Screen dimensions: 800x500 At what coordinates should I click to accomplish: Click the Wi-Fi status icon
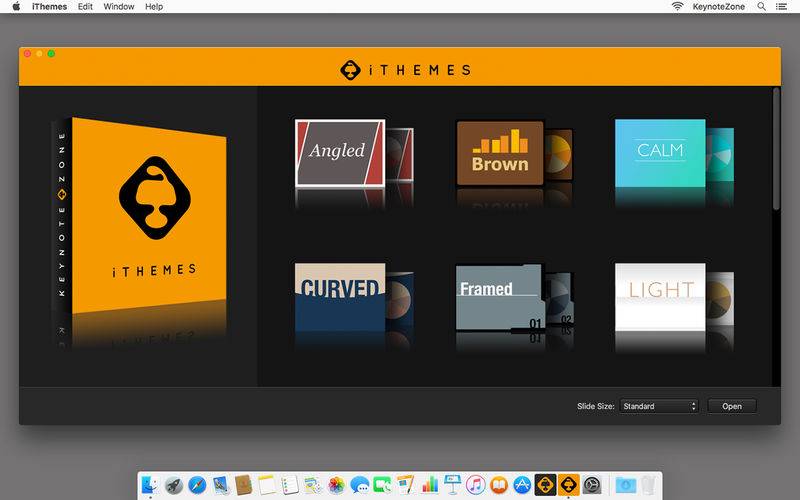[677, 6]
